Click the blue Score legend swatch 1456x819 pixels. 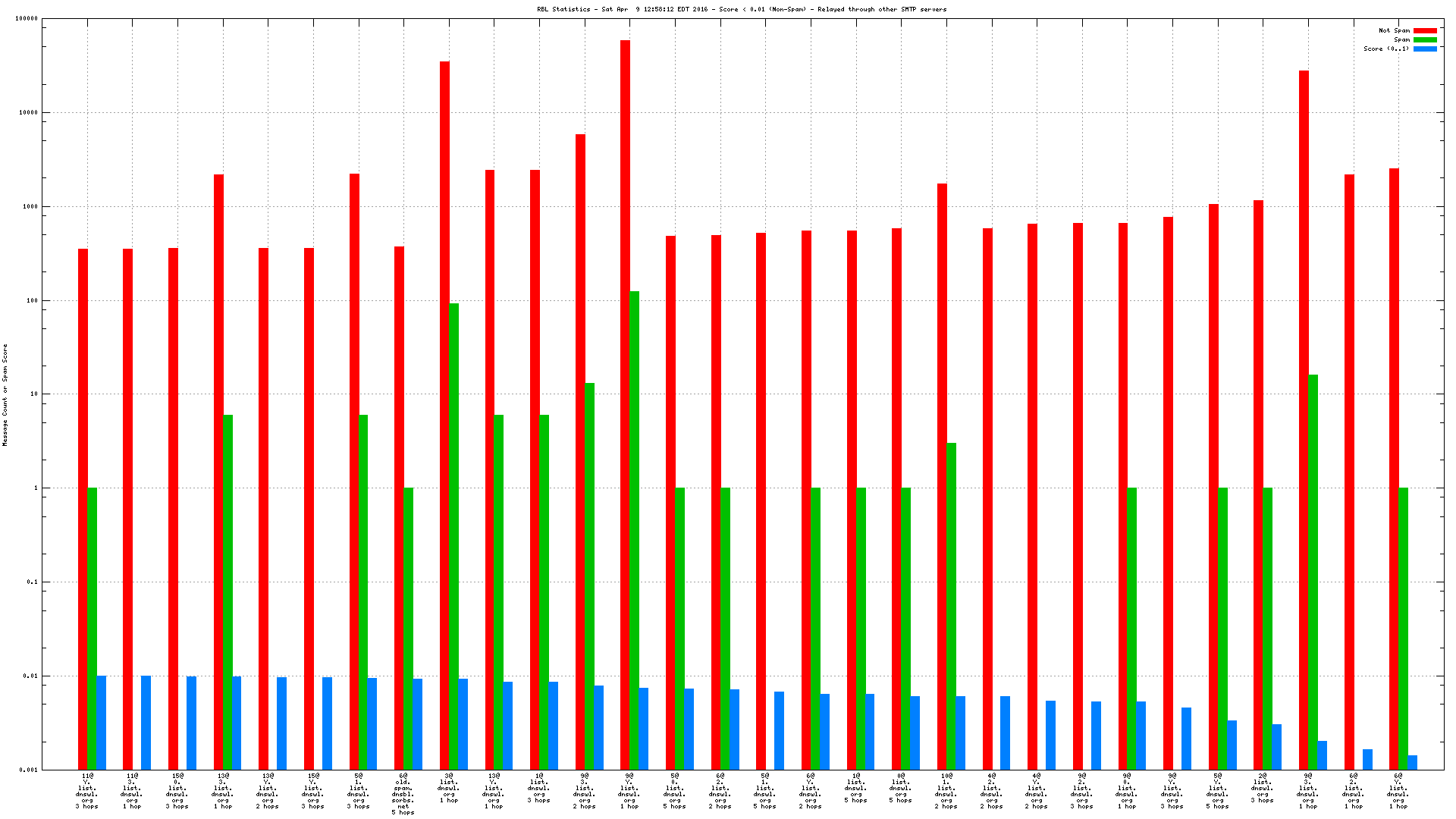point(1425,49)
